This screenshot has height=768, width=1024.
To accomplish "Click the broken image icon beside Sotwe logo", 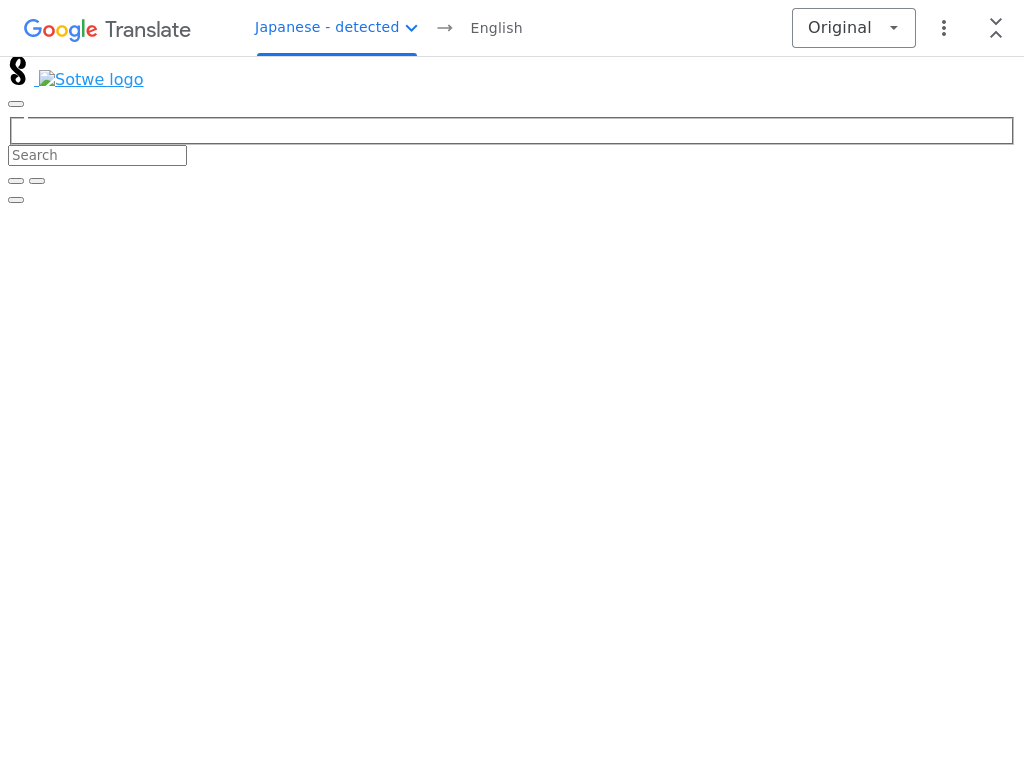I will (x=46, y=79).
